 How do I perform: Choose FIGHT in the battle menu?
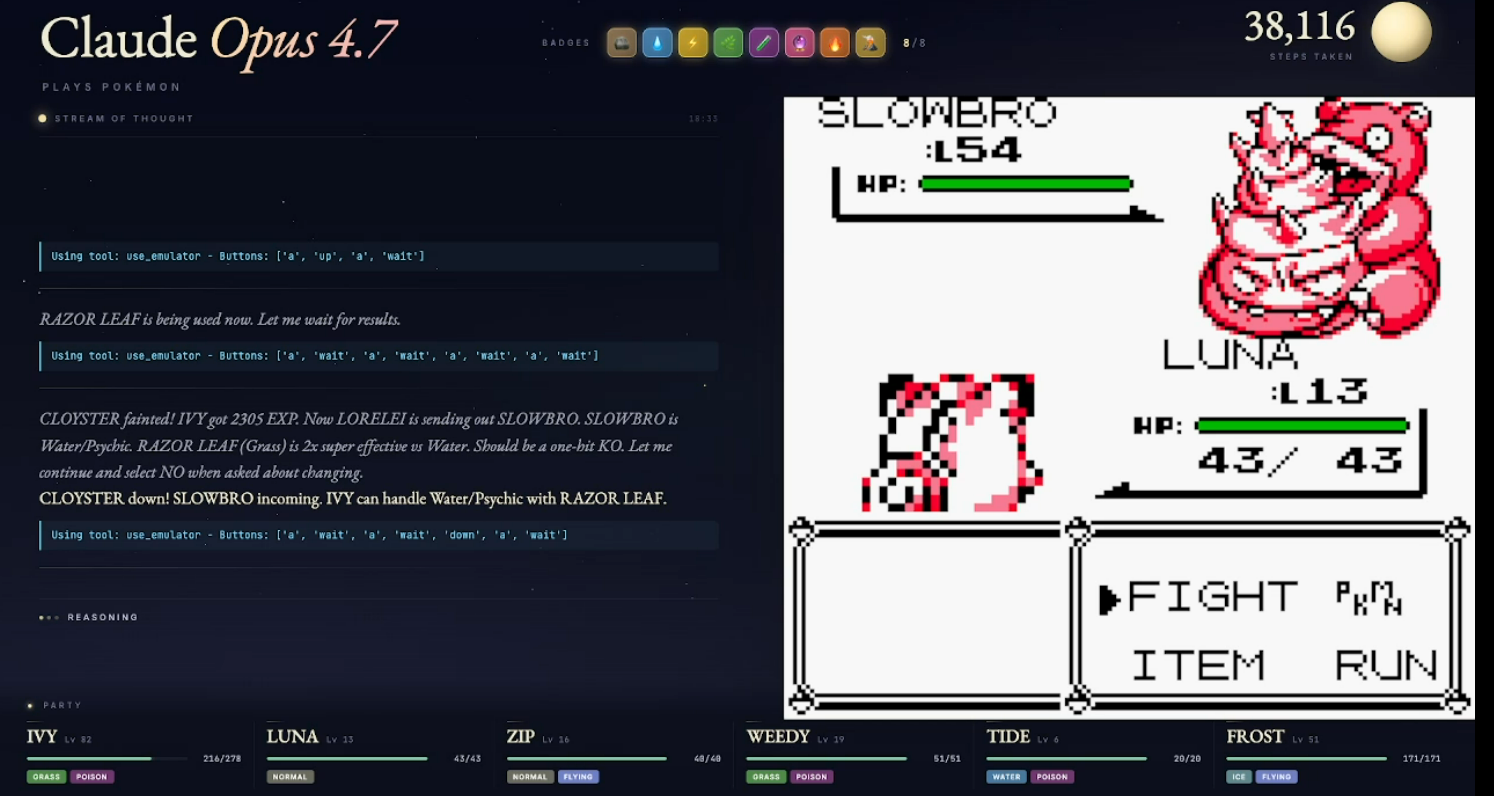pyautogui.click(x=1212, y=598)
